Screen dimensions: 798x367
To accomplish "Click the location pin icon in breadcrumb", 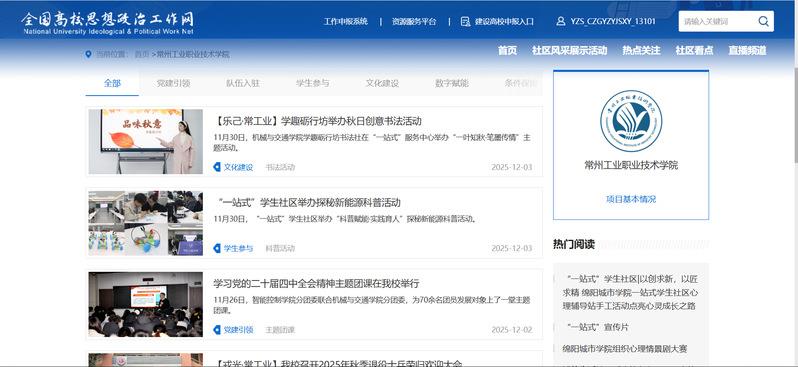I will (89, 54).
